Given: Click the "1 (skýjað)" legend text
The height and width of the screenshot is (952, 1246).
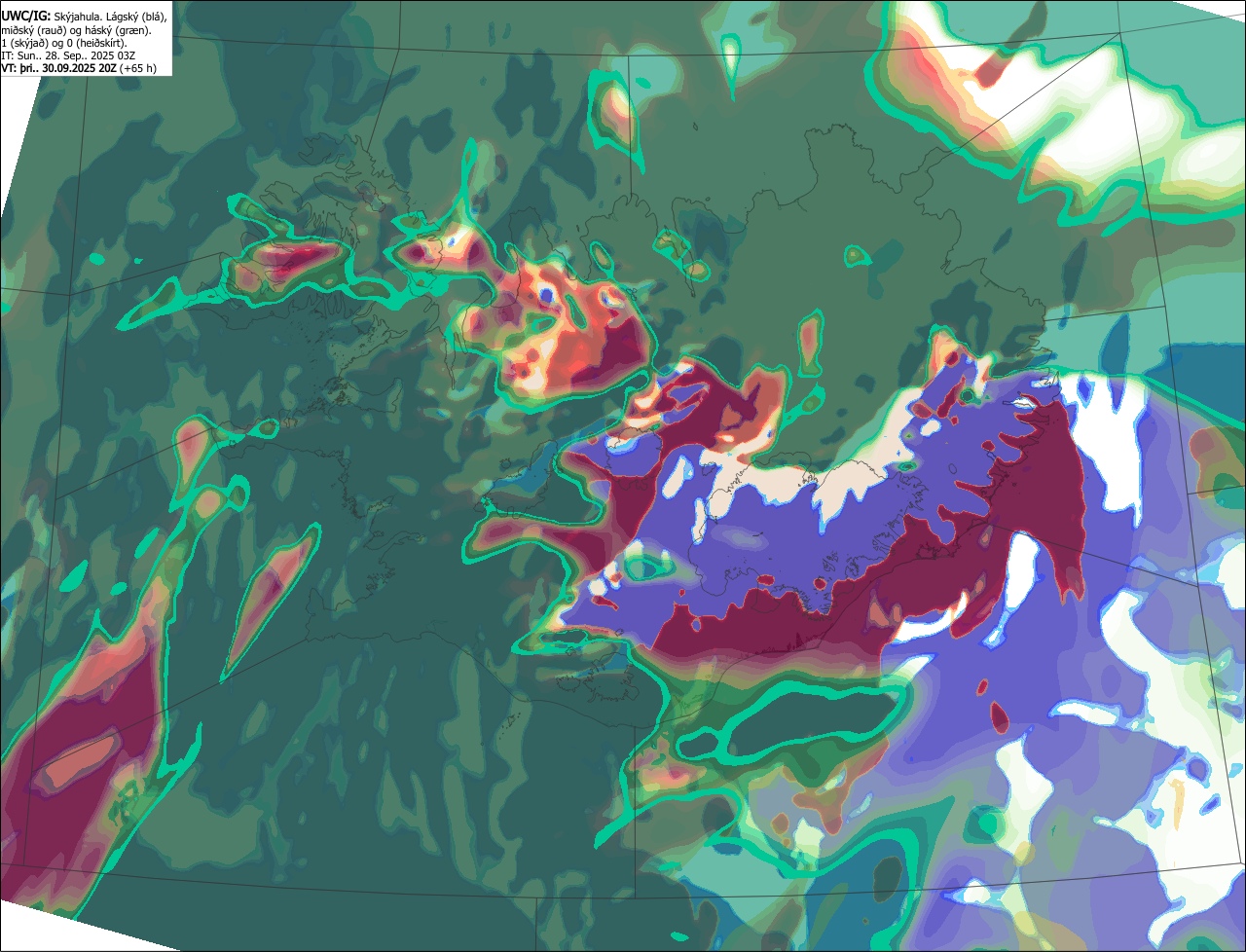Looking at the screenshot, I should (25, 44).
